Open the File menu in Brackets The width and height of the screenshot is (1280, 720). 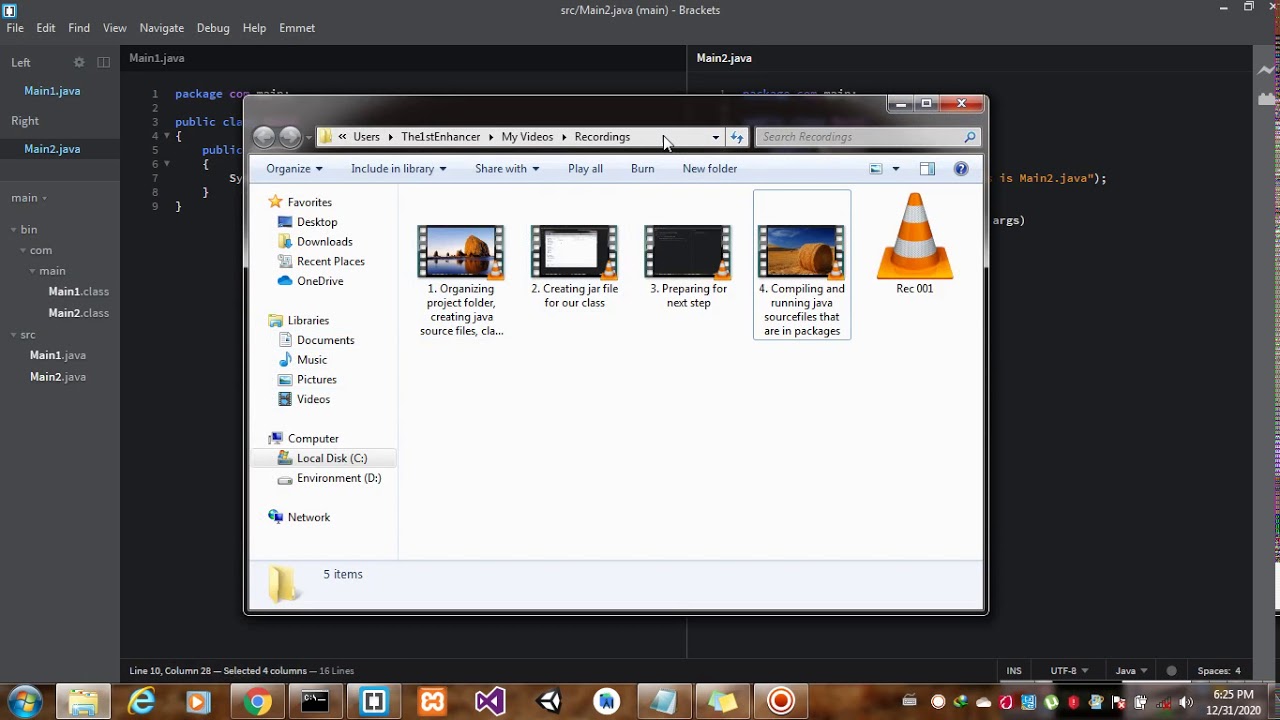click(15, 28)
